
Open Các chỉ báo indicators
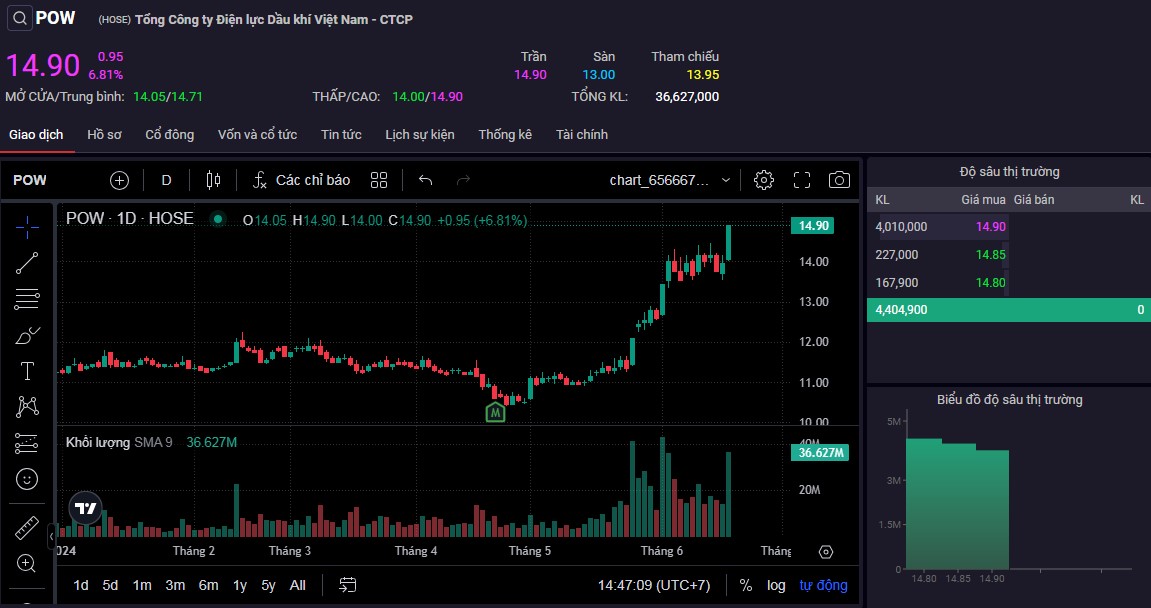coord(301,180)
